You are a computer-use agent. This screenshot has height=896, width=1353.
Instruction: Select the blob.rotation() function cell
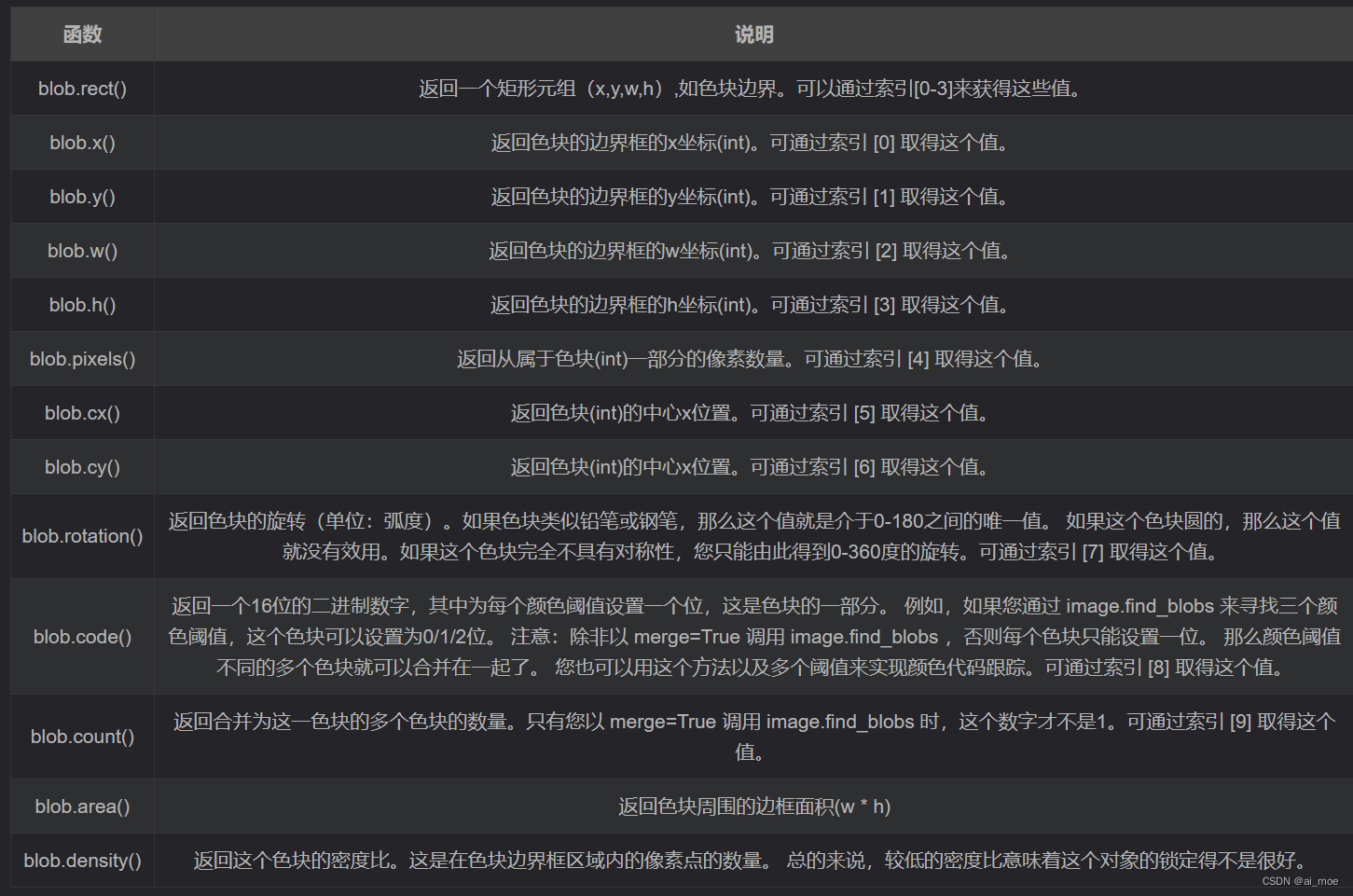[82, 536]
